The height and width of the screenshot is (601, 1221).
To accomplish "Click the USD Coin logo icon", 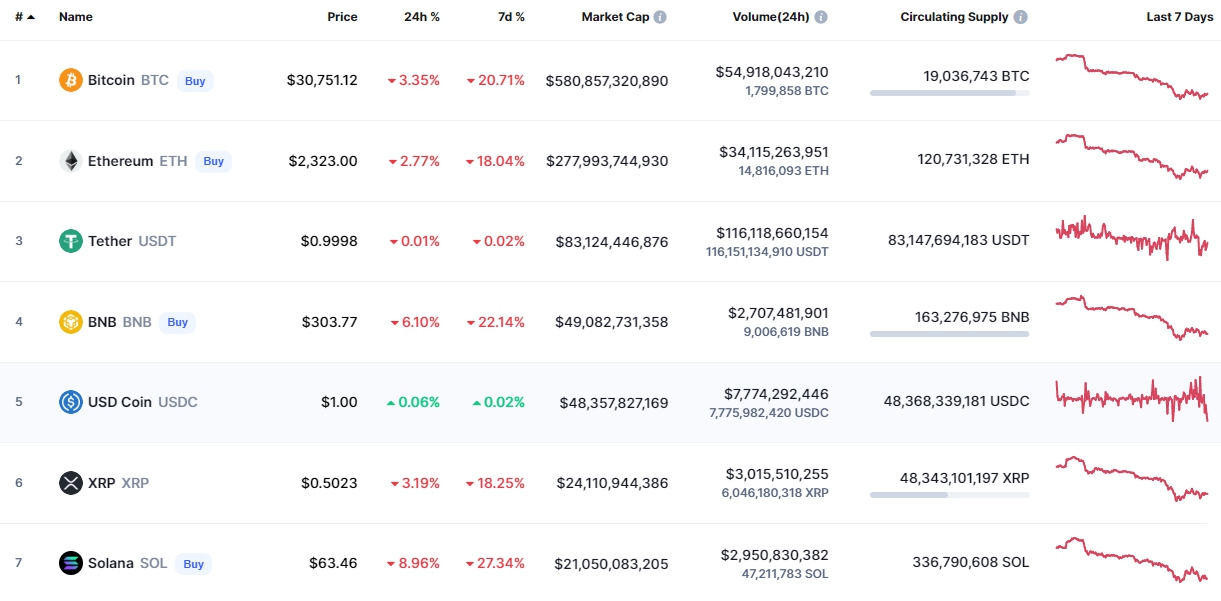I will (71, 402).
